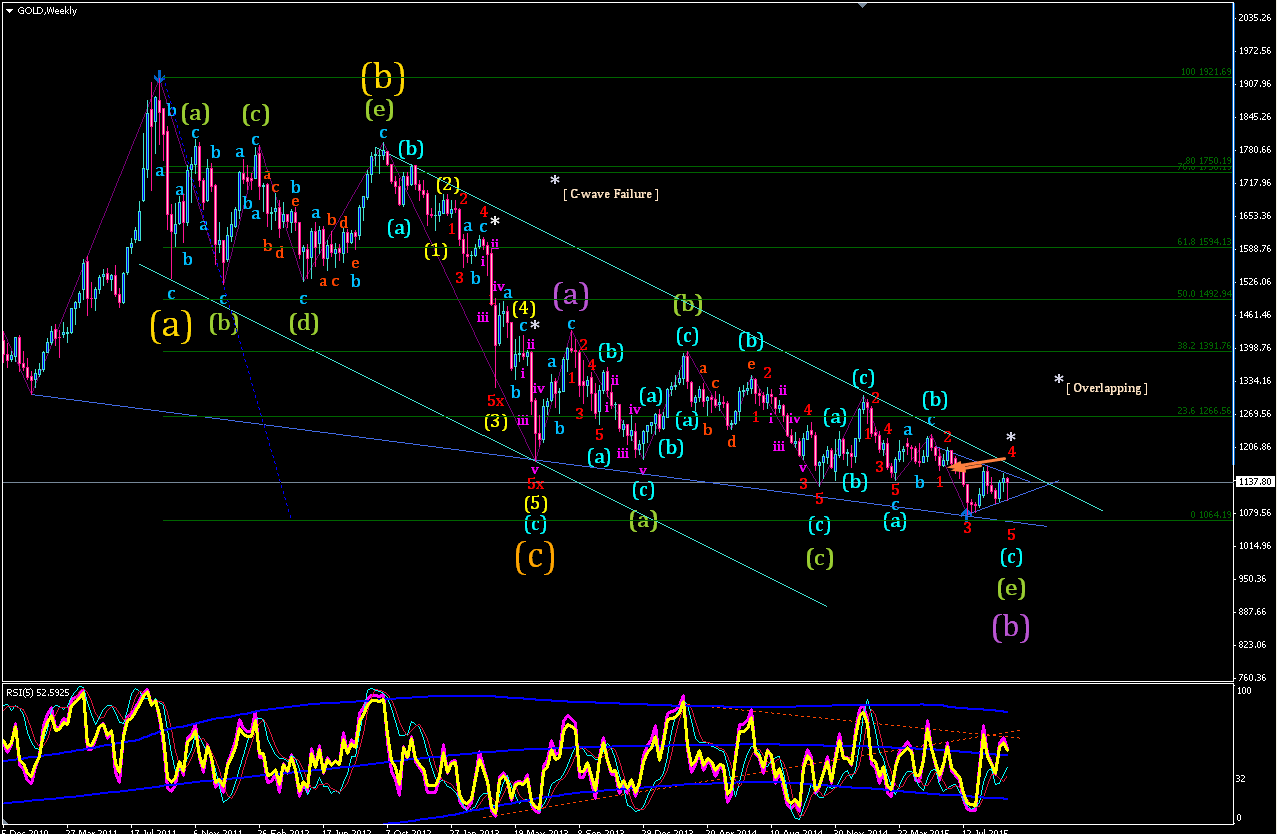This screenshot has height=834, width=1277.
Task: Select the yellow (5) wave label
Action: pos(535,503)
